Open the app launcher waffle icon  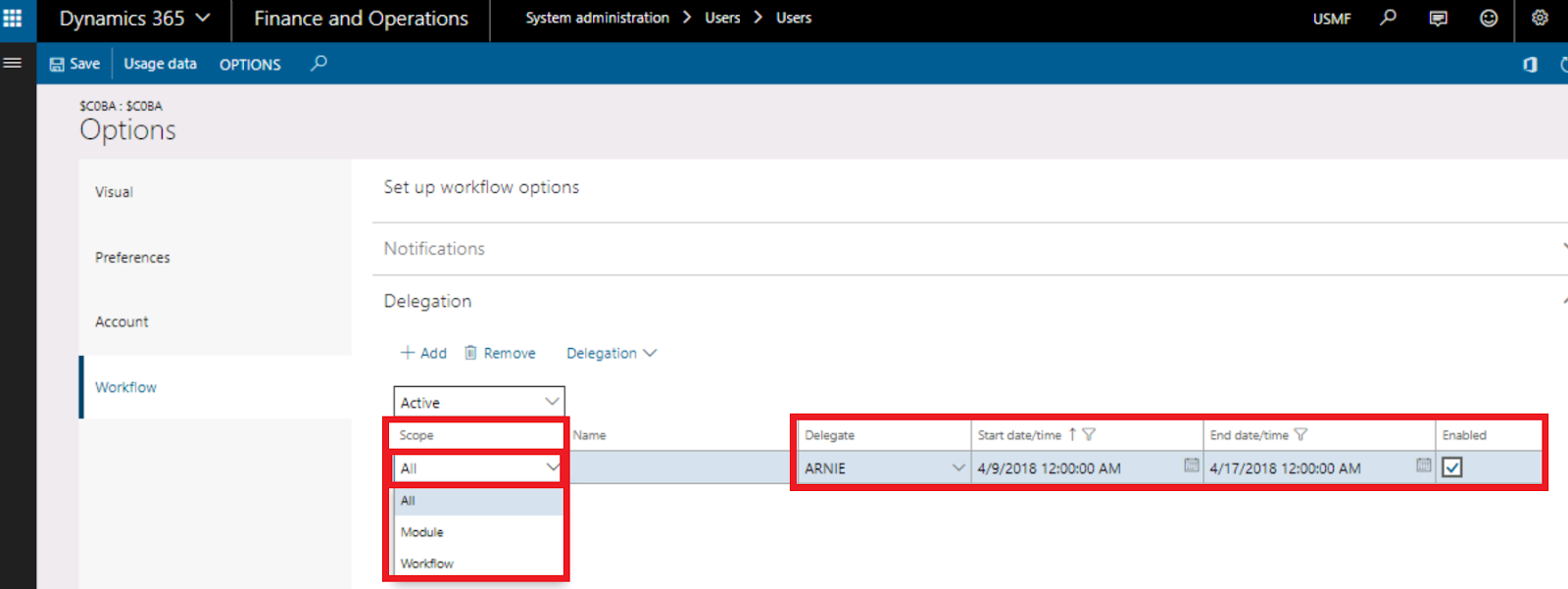point(13,18)
